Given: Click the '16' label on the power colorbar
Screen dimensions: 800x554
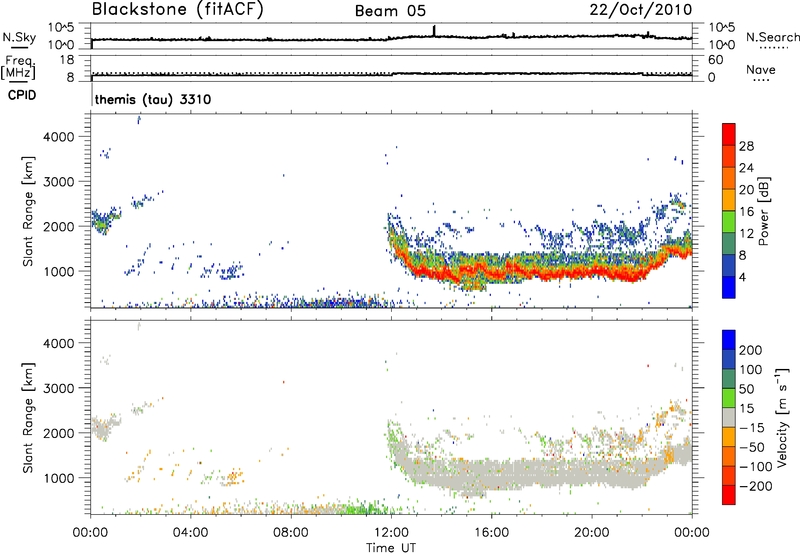Looking at the screenshot, I should (x=746, y=212).
